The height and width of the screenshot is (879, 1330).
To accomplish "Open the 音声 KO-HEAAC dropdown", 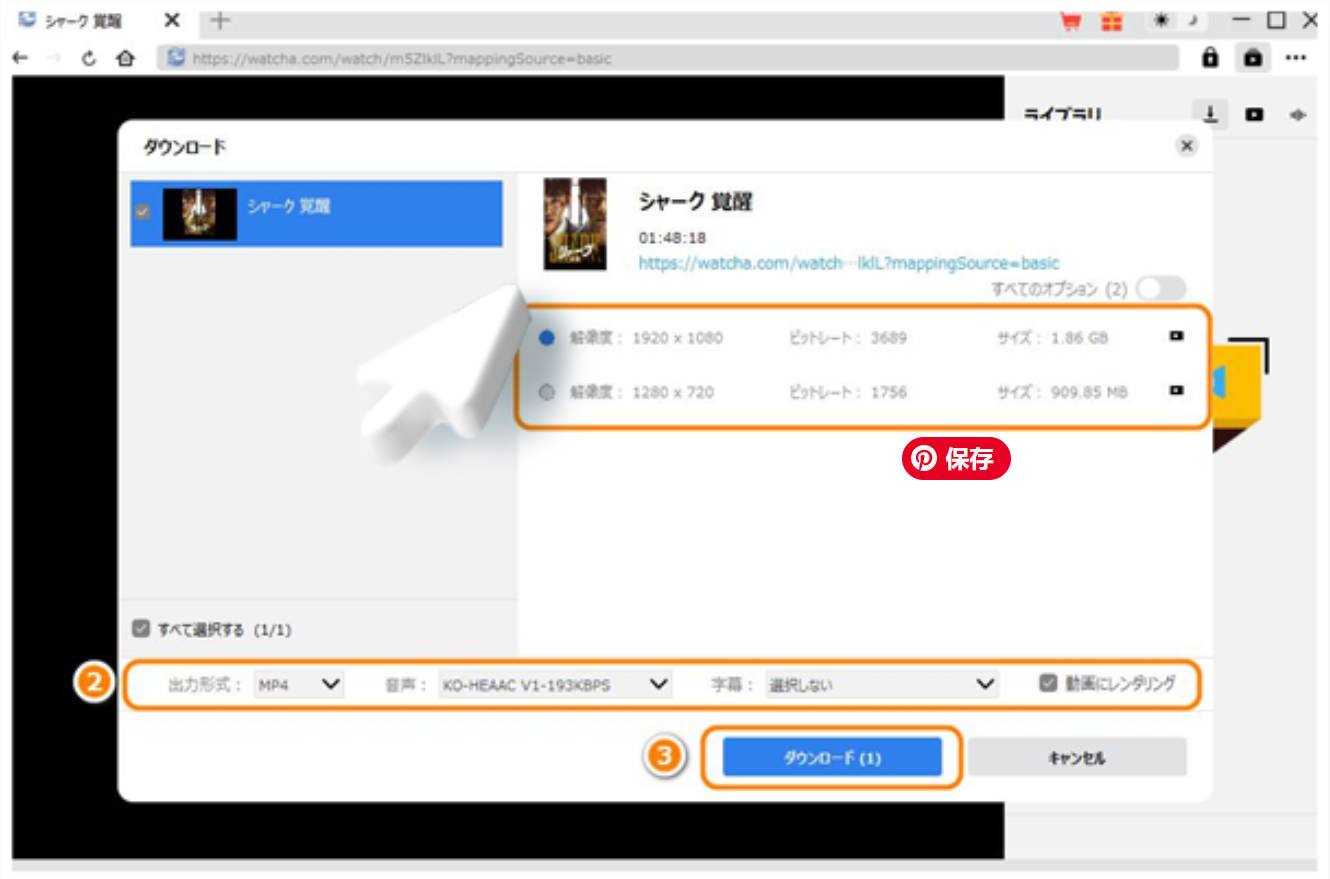I will tap(554, 685).
